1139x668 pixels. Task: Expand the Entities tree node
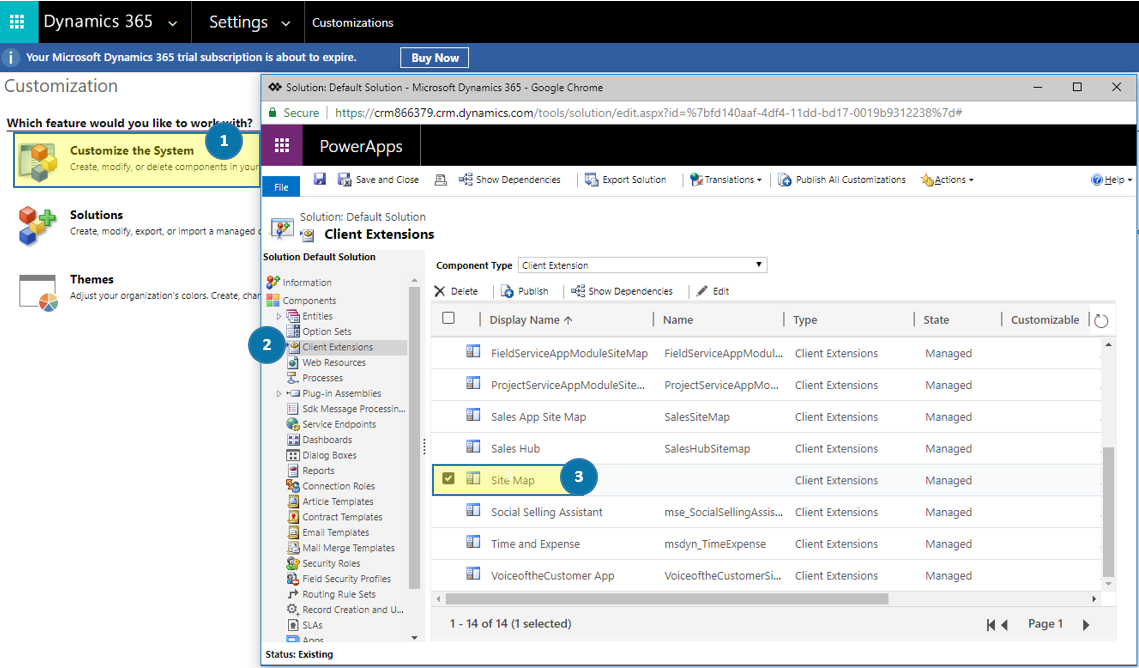click(279, 317)
